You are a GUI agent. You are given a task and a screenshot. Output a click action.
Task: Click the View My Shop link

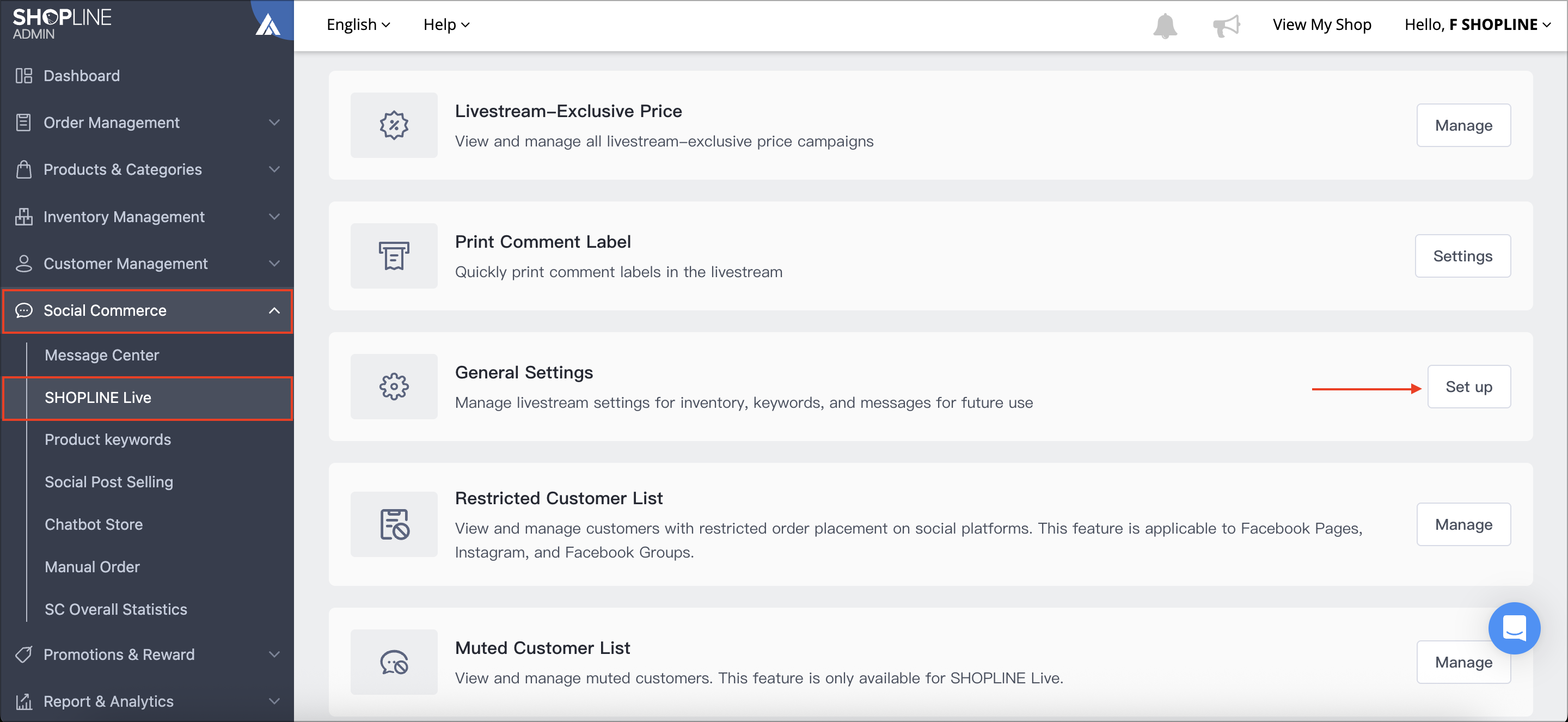(x=1321, y=25)
